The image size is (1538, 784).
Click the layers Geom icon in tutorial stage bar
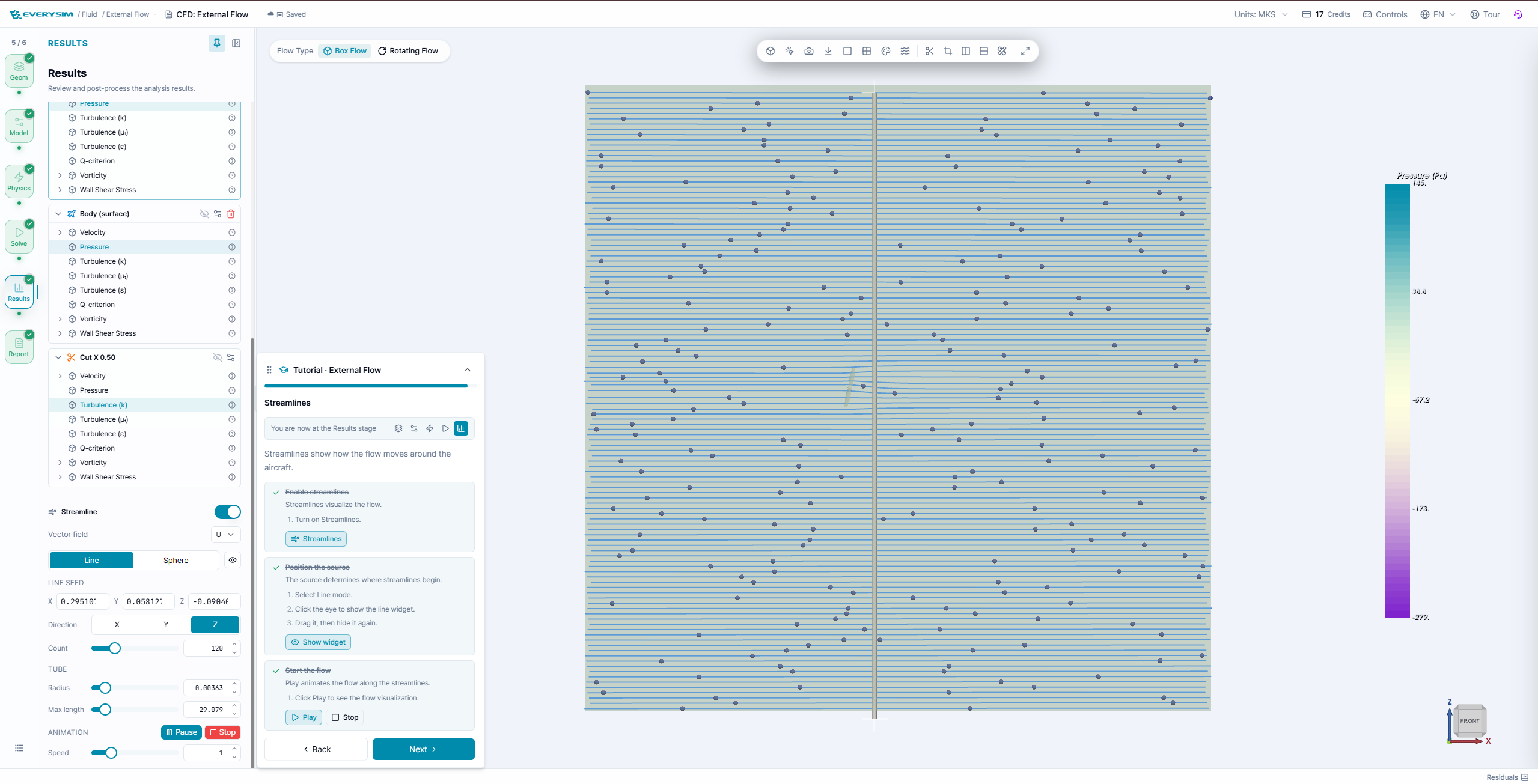point(398,428)
